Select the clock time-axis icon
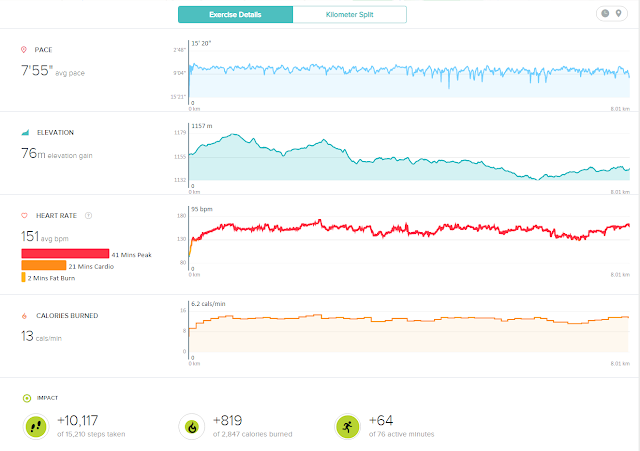The width and height of the screenshot is (640, 451). click(605, 13)
